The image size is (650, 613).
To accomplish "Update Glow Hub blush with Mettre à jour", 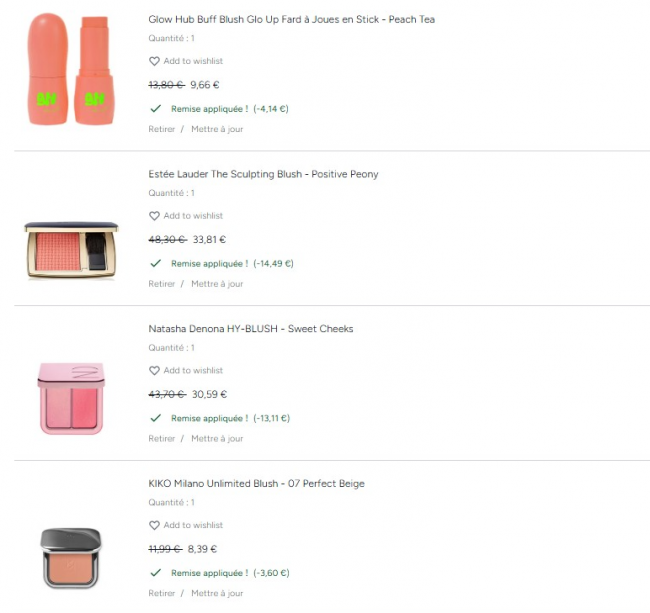I will tap(217, 129).
